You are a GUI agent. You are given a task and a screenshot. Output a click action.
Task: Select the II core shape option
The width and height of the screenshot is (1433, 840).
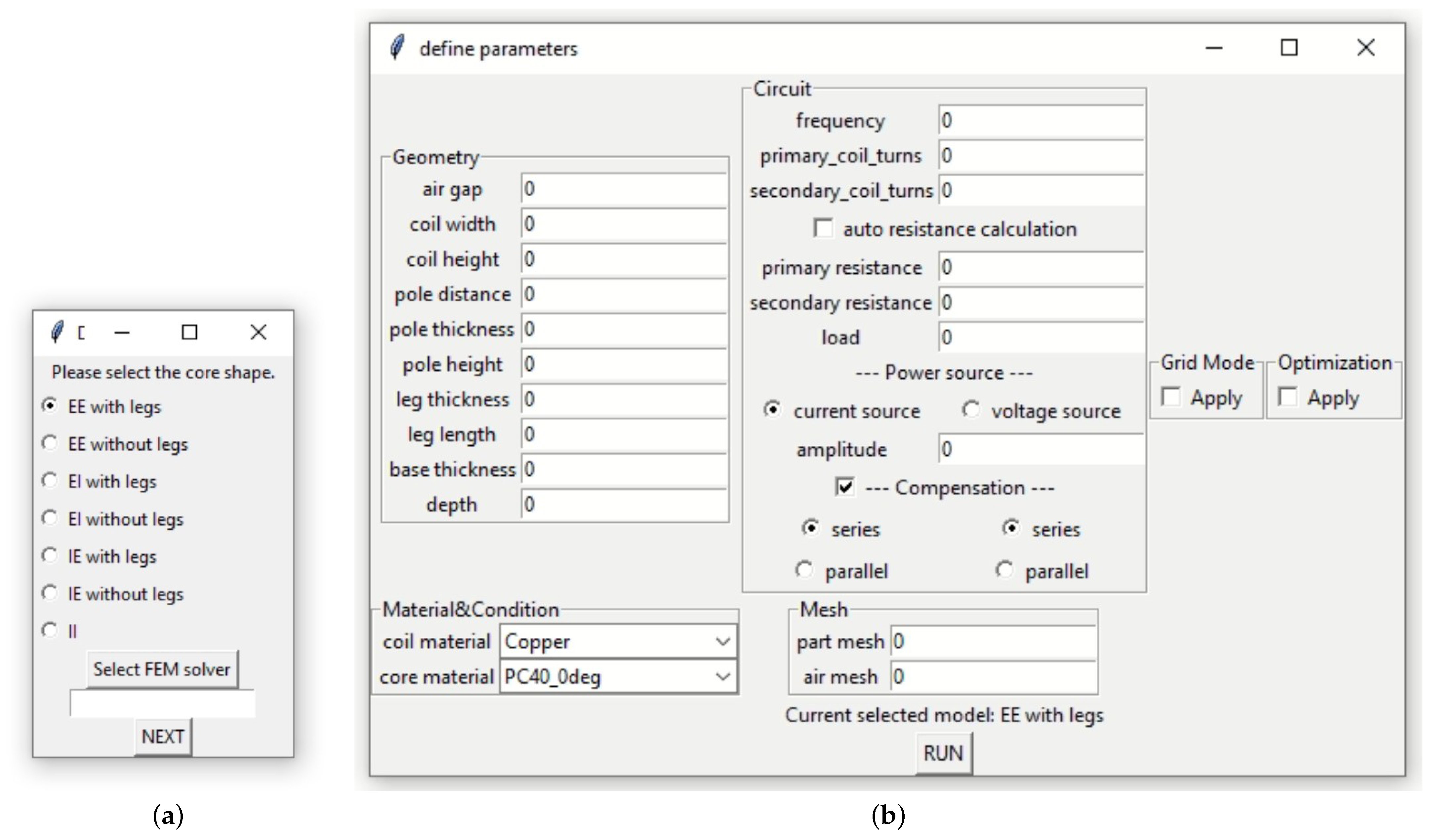coord(50,630)
